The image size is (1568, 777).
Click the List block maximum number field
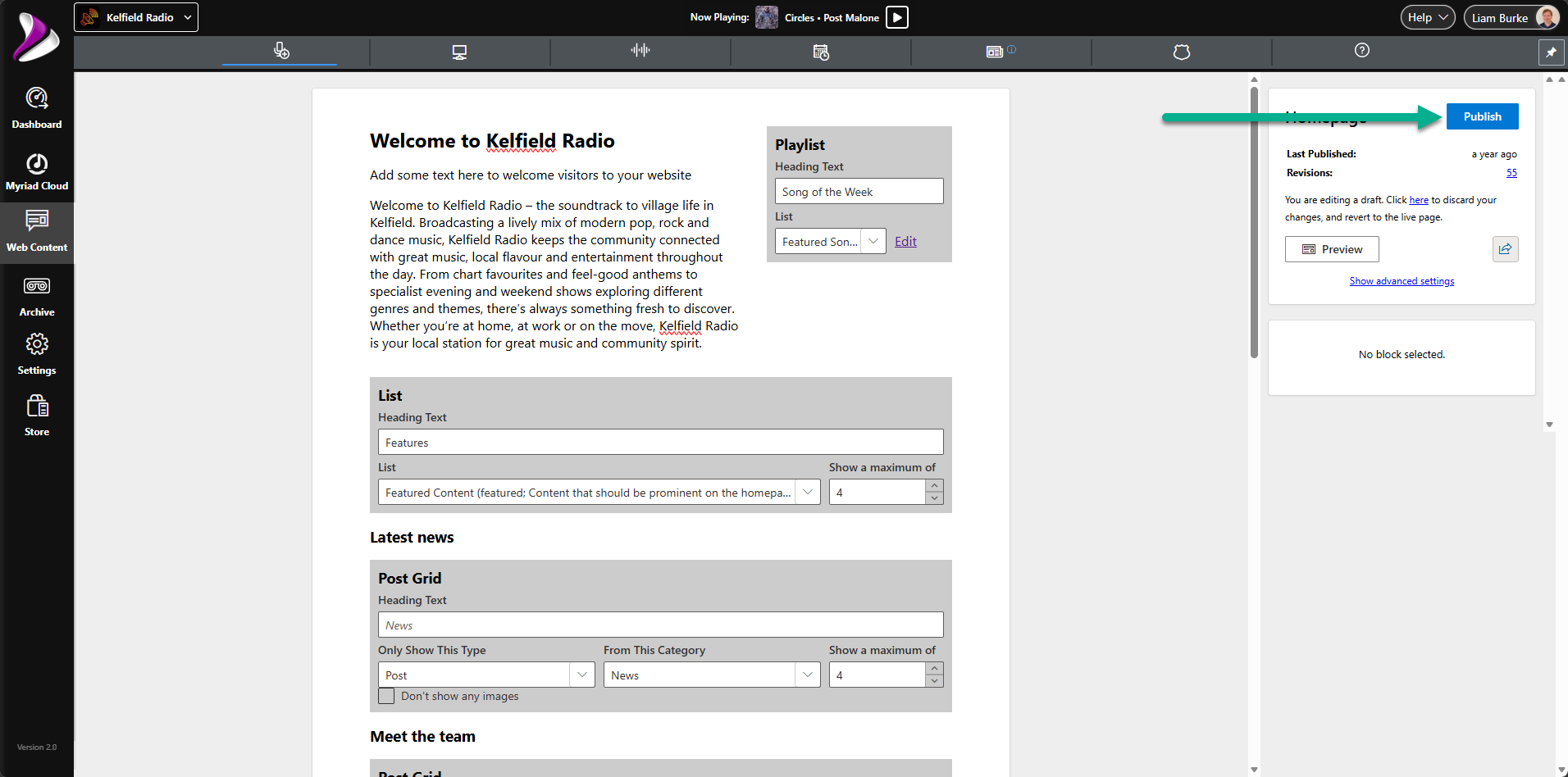coord(877,492)
